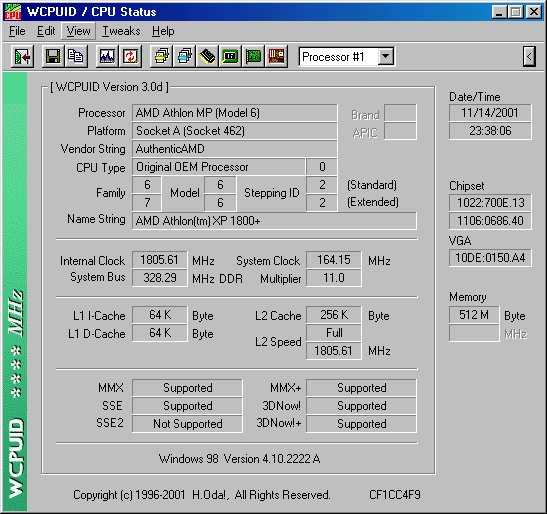Click the Exit door icon in toolbar
The height and width of the screenshot is (514, 547).
pos(22,56)
